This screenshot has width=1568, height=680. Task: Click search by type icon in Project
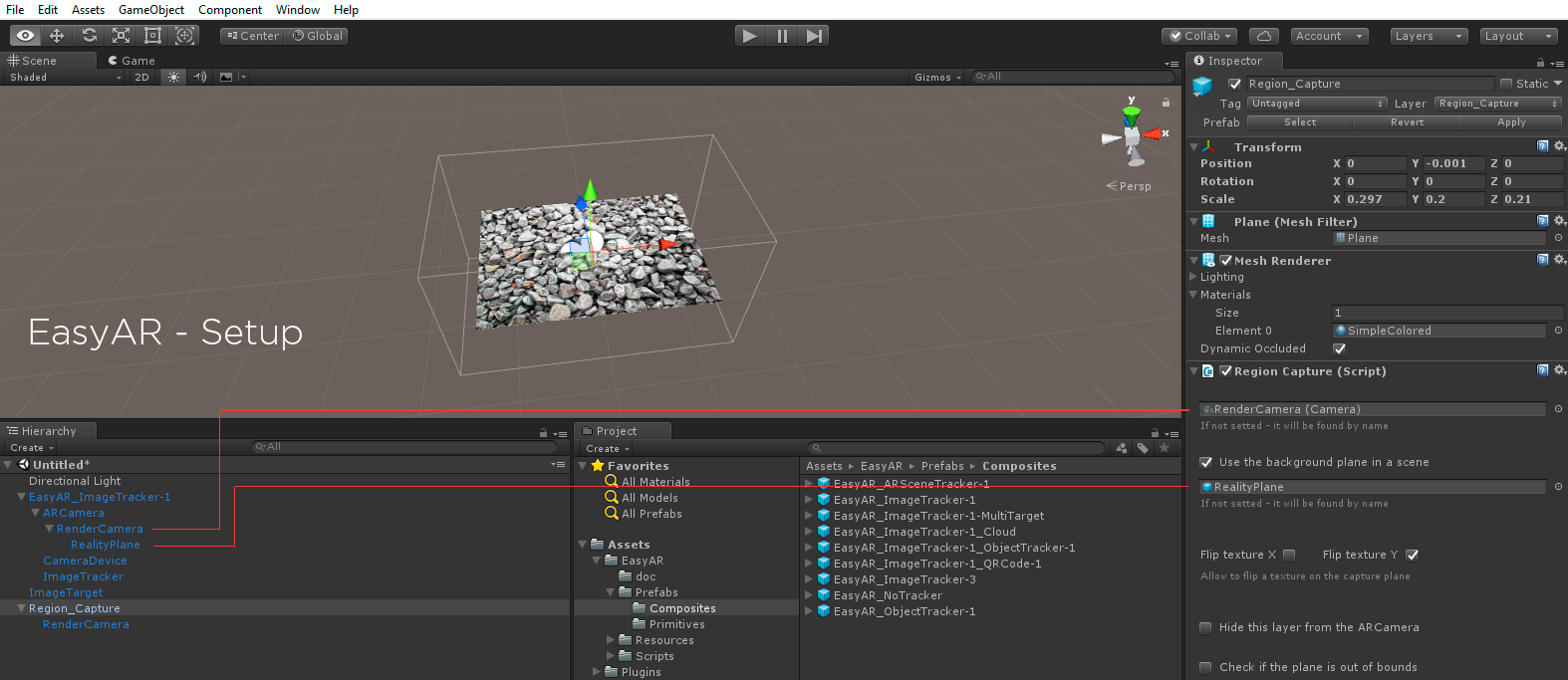coord(1122,448)
